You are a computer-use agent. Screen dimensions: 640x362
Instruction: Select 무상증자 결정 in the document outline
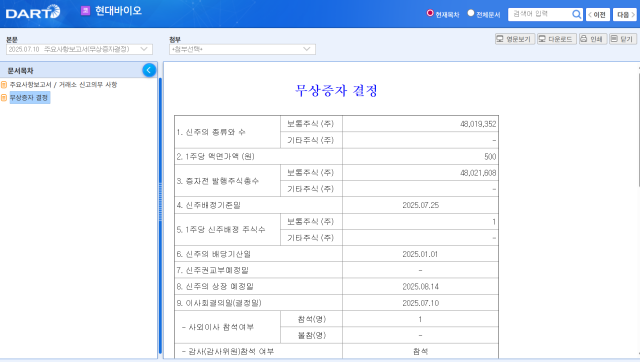[x=29, y=98]
